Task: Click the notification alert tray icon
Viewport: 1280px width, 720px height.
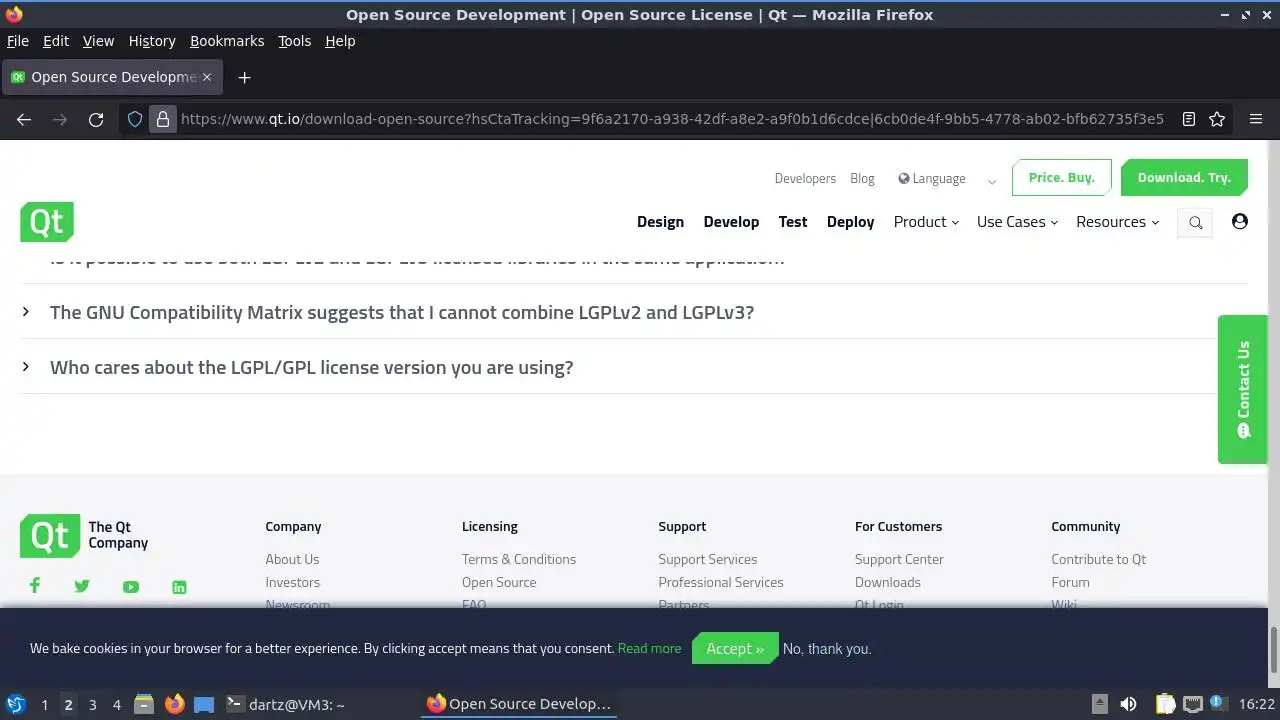Action: (x=1218, y=703)
